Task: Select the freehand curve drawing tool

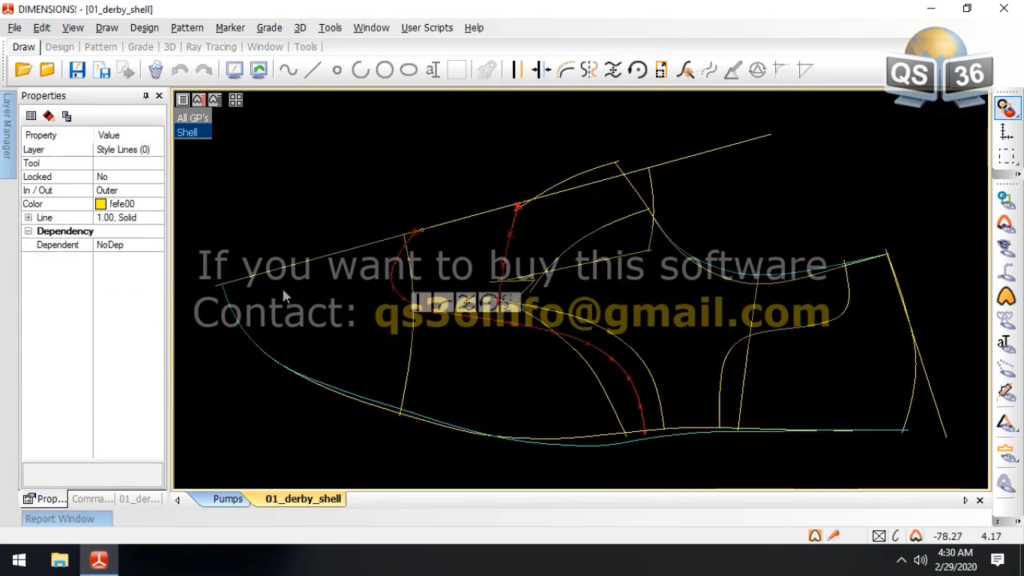Action: (x=286, y=69)
